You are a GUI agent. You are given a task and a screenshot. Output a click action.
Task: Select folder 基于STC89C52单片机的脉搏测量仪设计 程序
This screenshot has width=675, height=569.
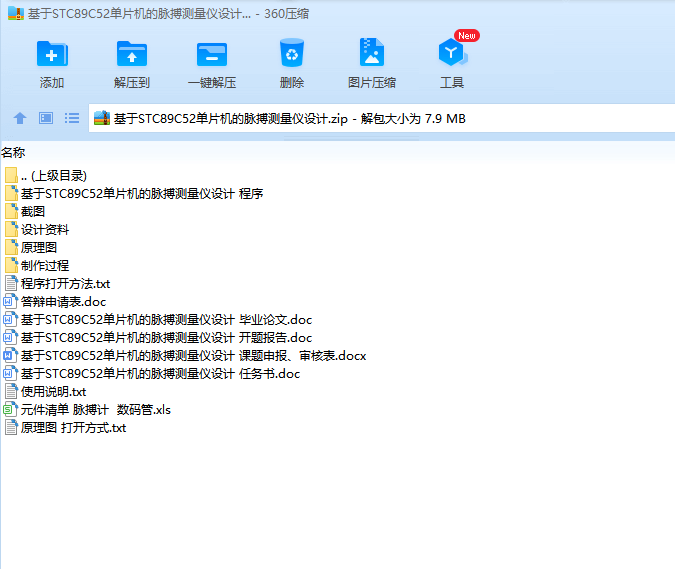coord(142,194)
